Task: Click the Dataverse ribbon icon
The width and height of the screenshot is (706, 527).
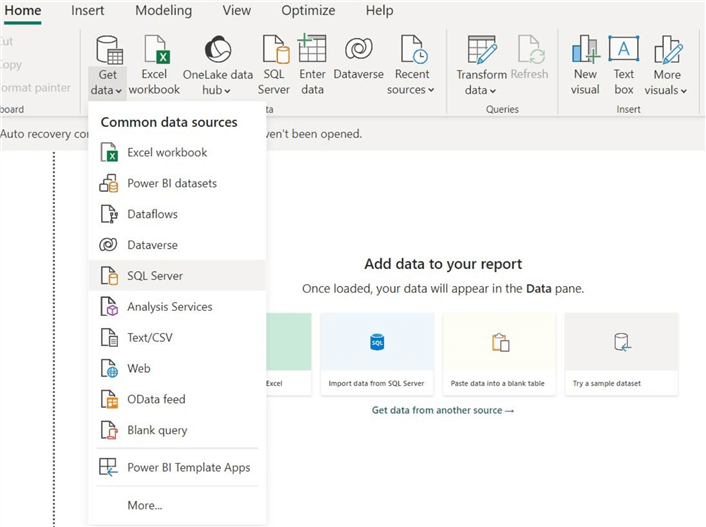Action: tap(358, 49)
